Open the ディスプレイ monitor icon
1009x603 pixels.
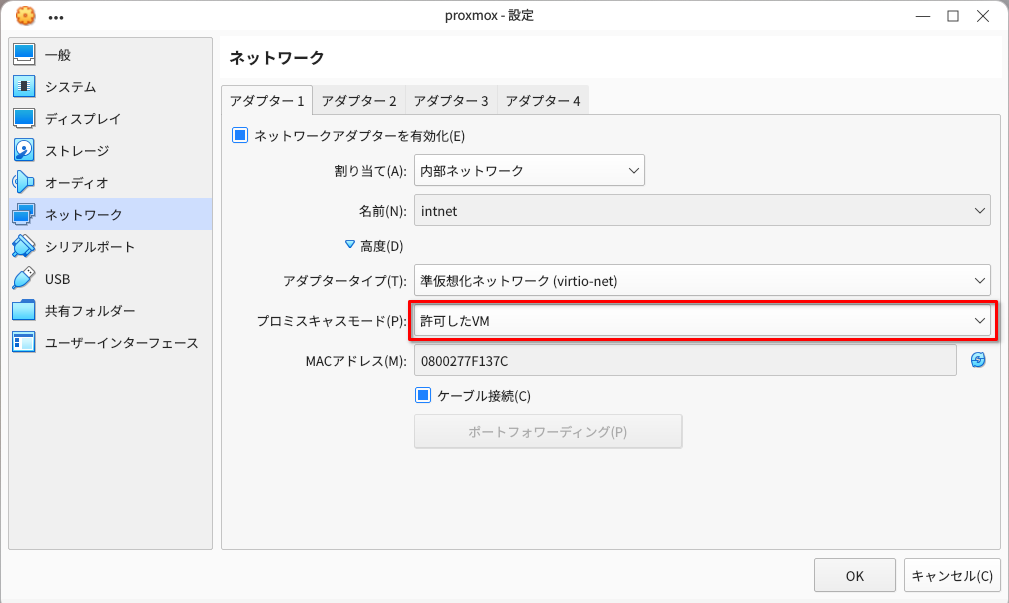point(24,118)
